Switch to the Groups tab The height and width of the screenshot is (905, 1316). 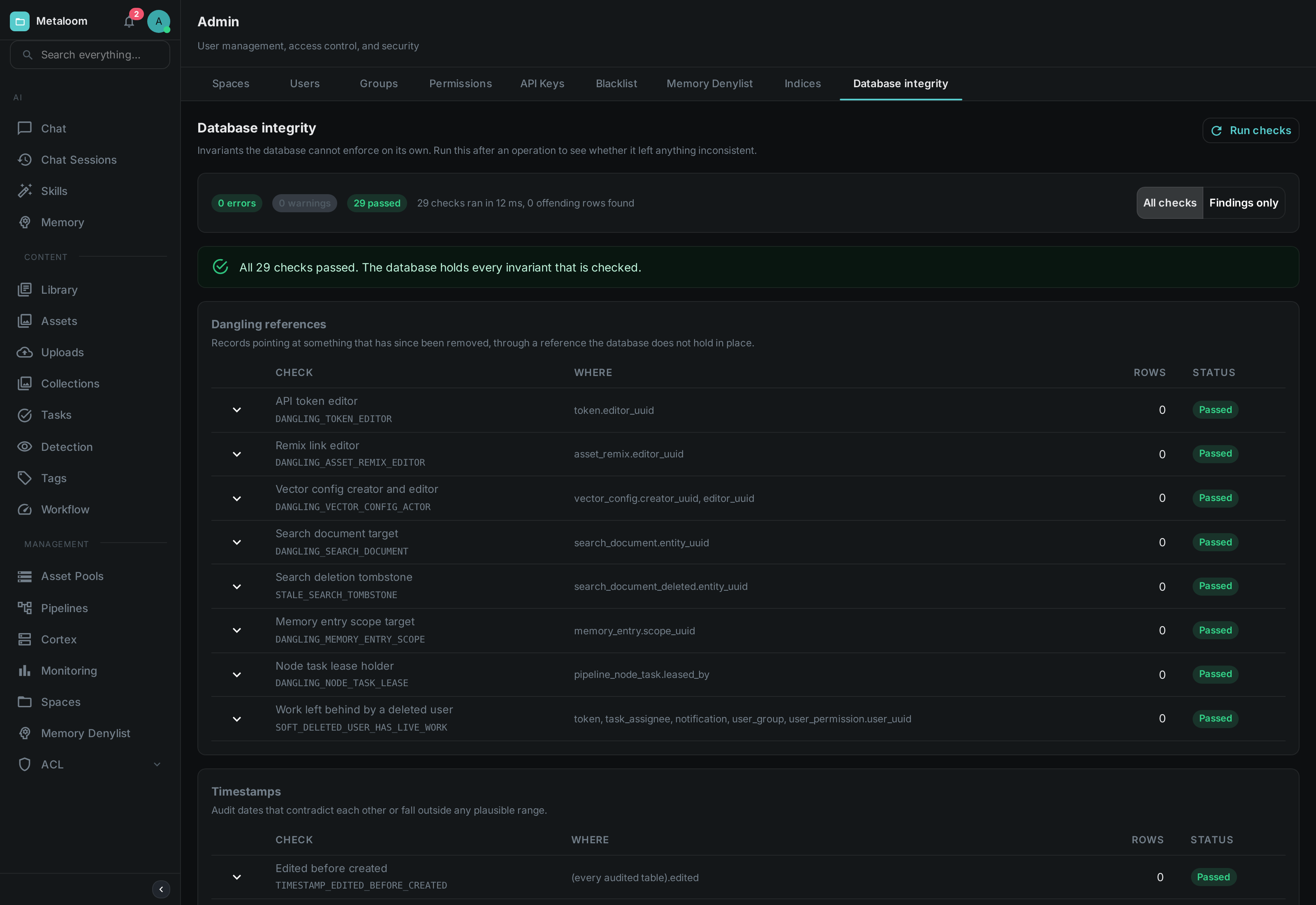[x=379, y=84]
